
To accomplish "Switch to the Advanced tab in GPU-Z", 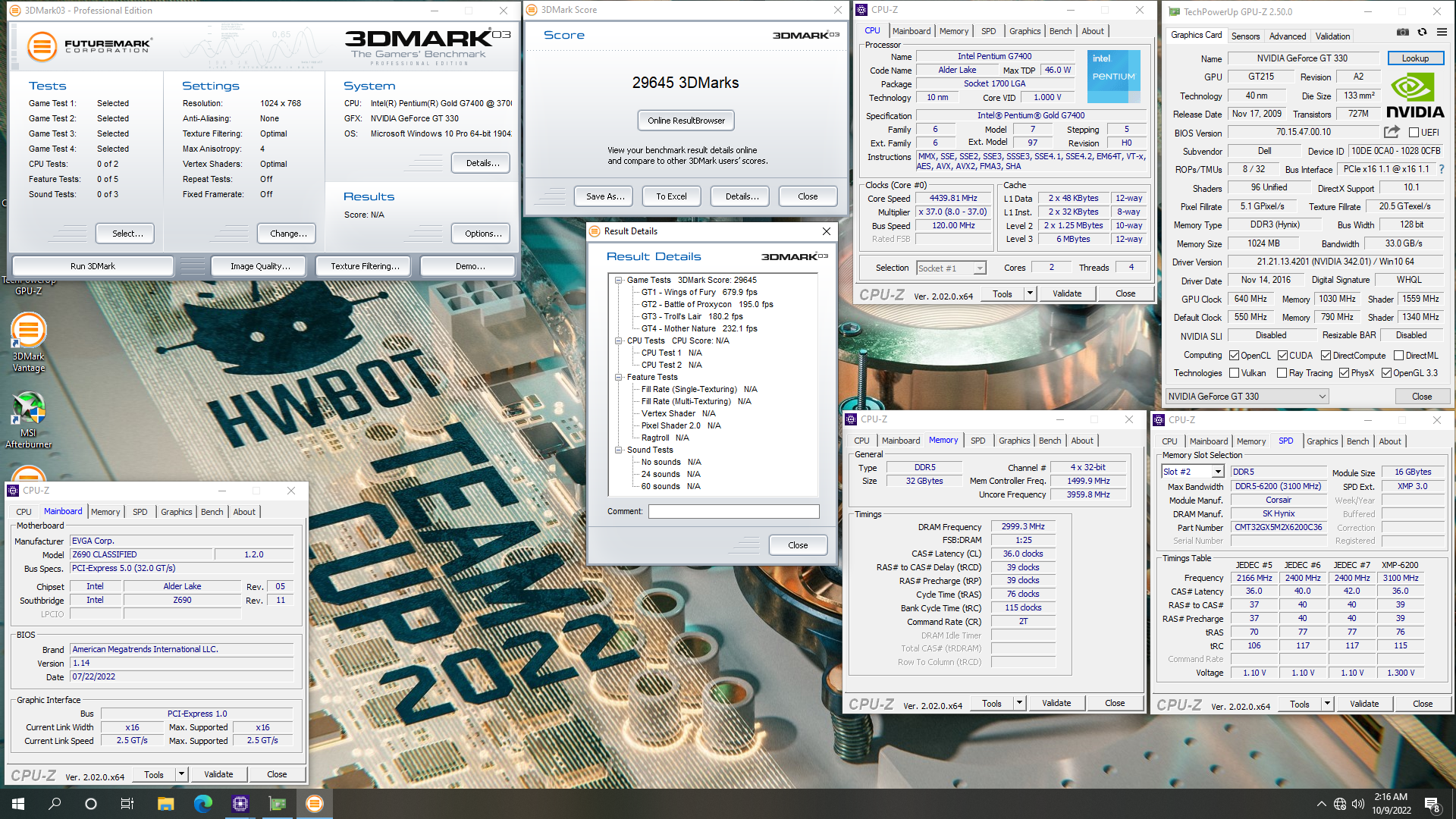I will click(1288, 36).
